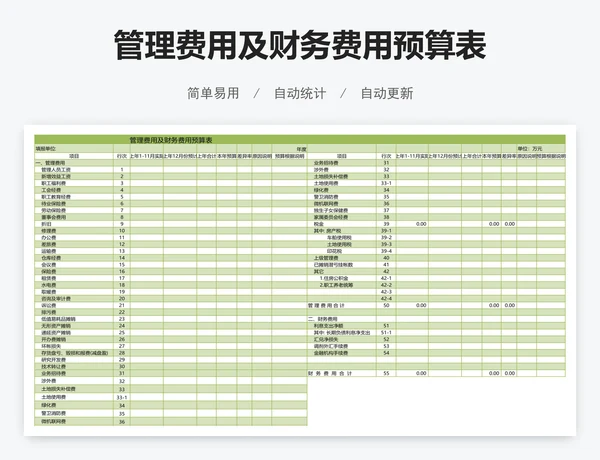The width and height of the screenshot is (600, 460).
Task: Select the 其中:长期负债利息净支出 row label
Action: pos(342,333)
